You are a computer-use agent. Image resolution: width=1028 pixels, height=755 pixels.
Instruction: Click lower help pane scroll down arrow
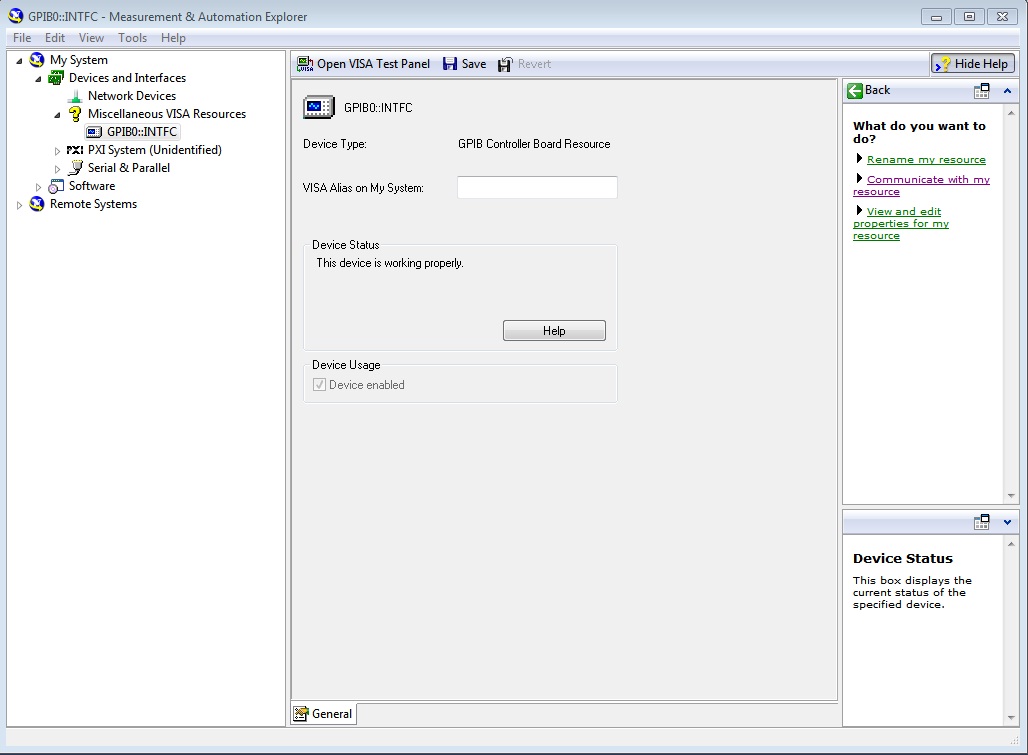click(x=1011, y=717)
